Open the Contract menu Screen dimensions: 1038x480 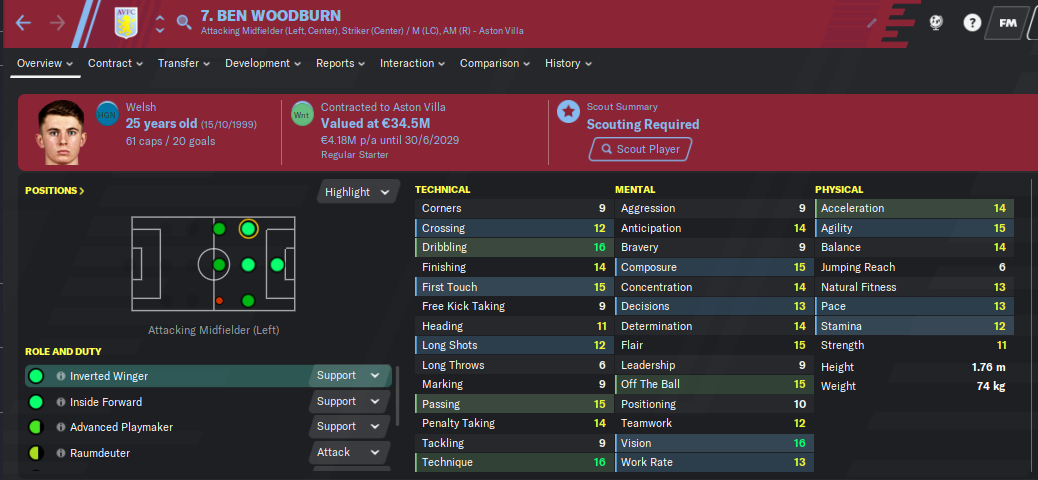[115, 64]
